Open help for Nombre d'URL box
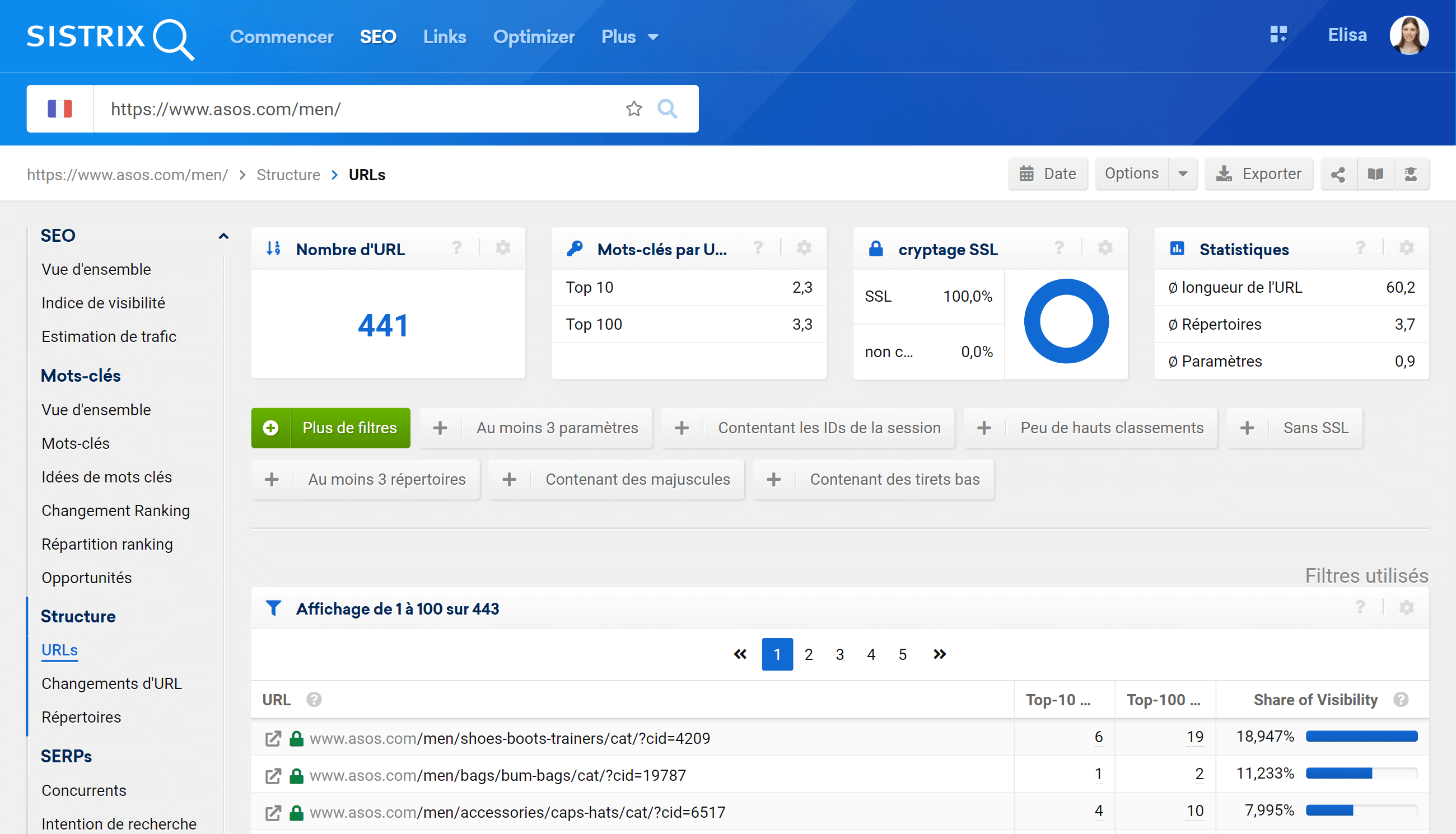This screenshot has width=1456, height=834. (x=457, y=248)
